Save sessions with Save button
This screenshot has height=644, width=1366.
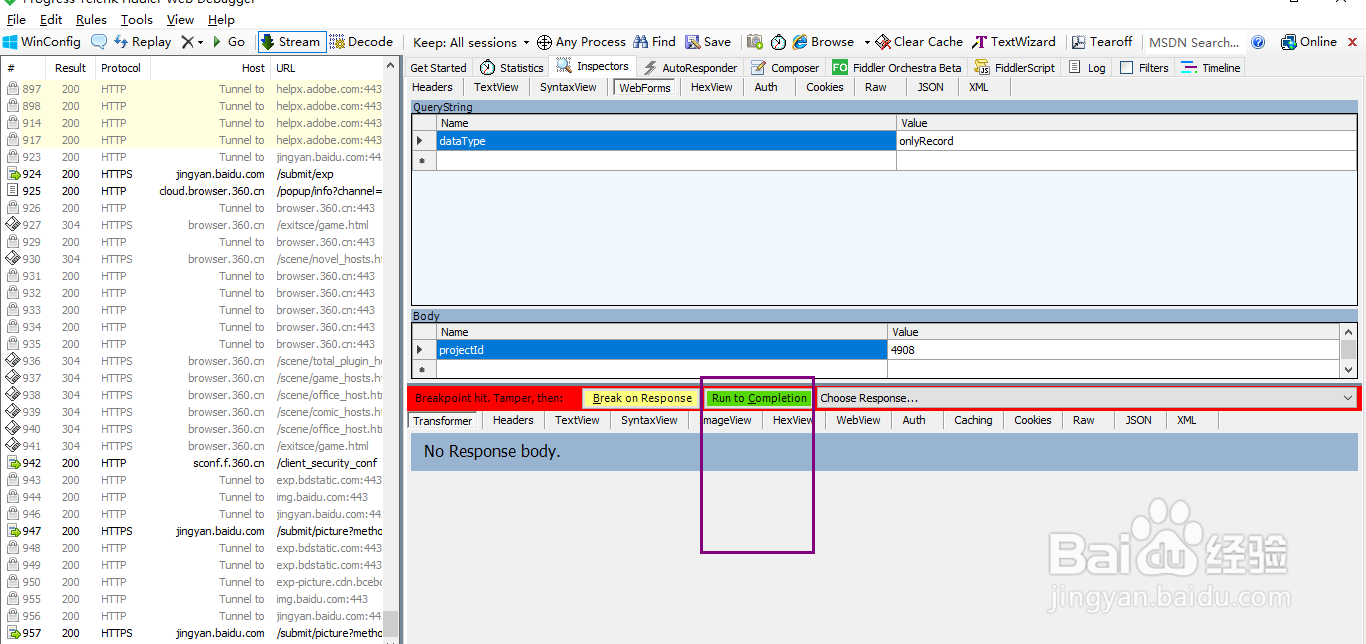(708, 42)
